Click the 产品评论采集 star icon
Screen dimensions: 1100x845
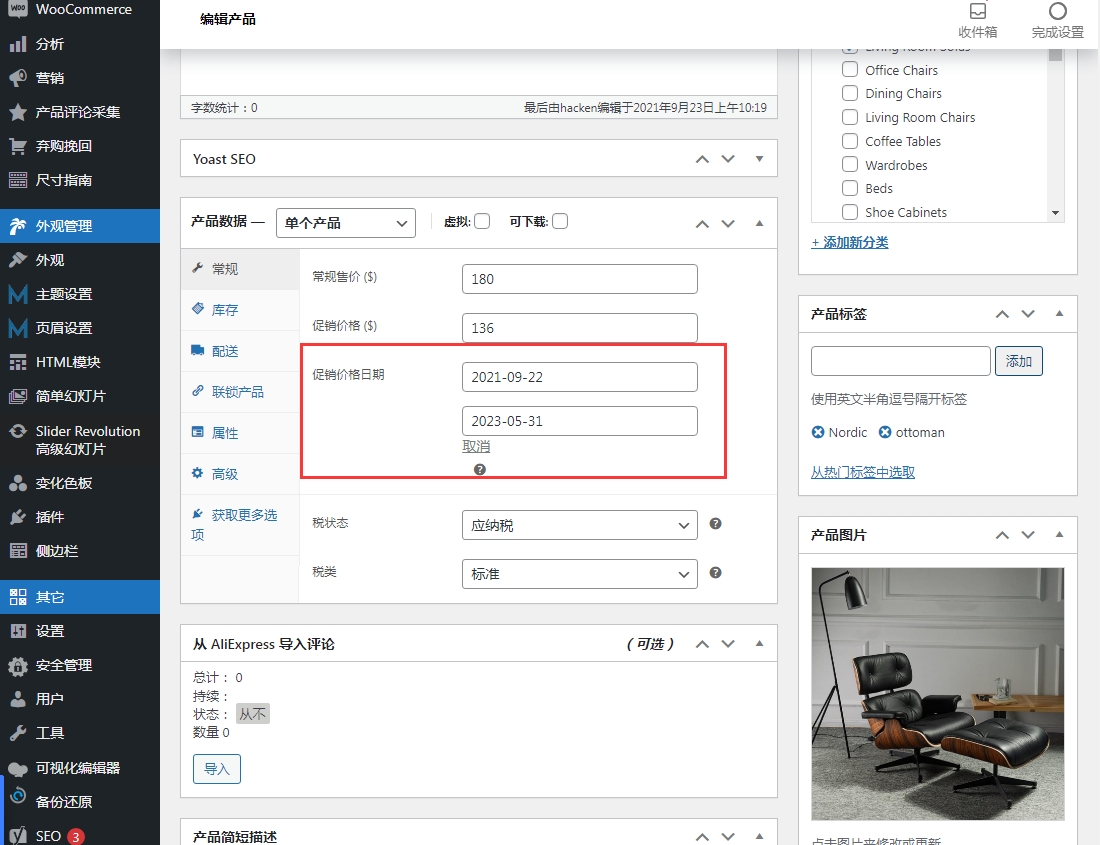(18, 112)
